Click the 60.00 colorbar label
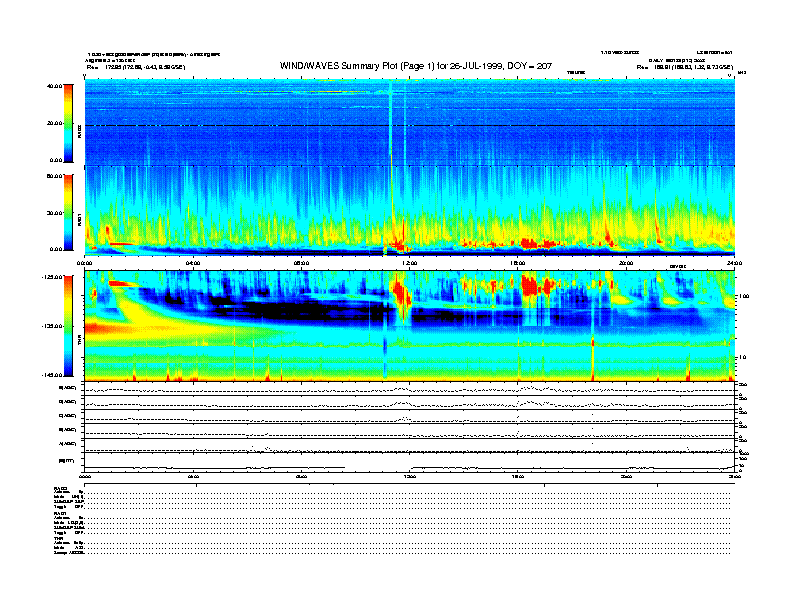792x612 pixels. [x=54, y=176]
